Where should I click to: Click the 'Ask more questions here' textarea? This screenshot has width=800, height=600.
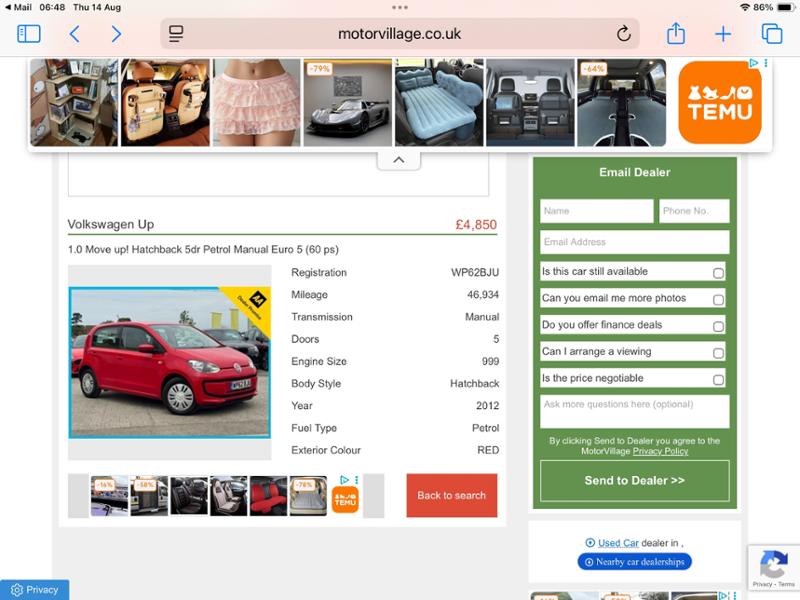tap(635, 411)
